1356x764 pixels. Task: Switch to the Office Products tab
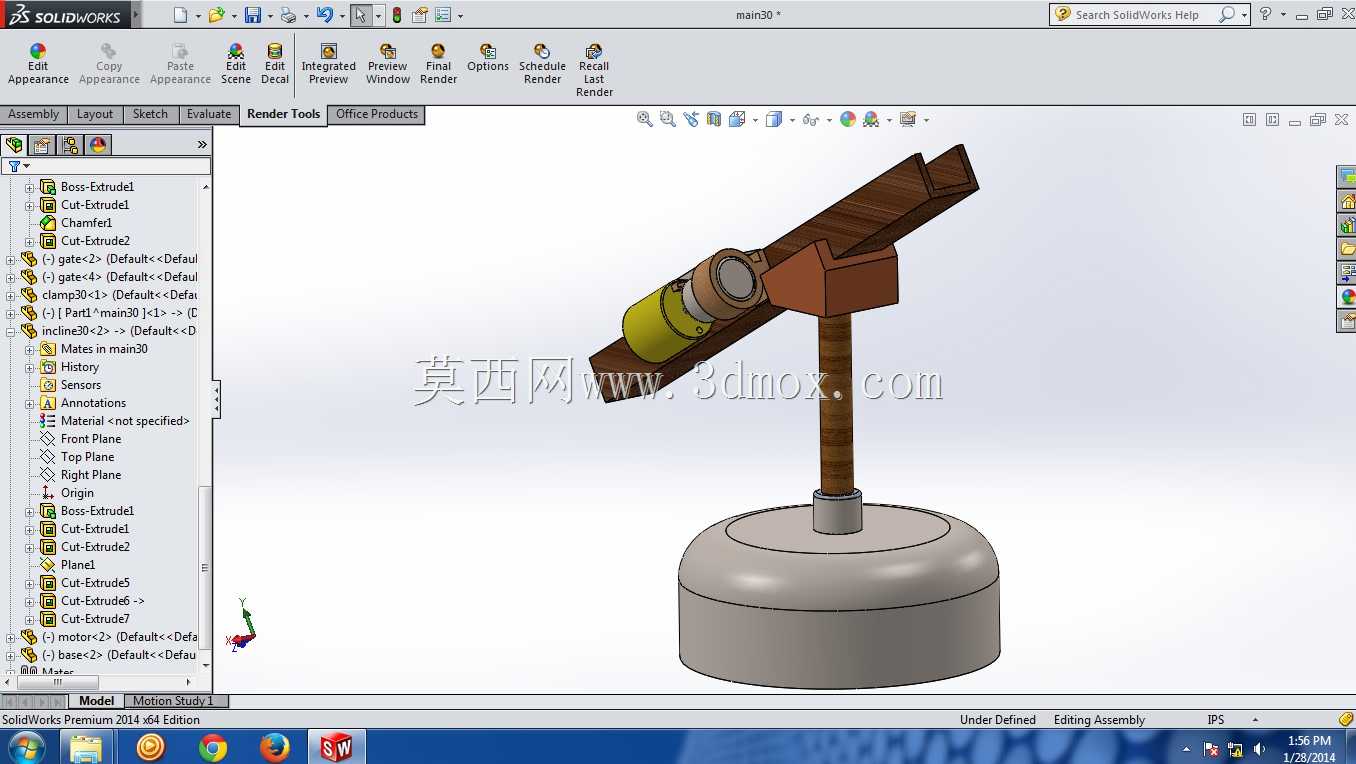point(377,115)
